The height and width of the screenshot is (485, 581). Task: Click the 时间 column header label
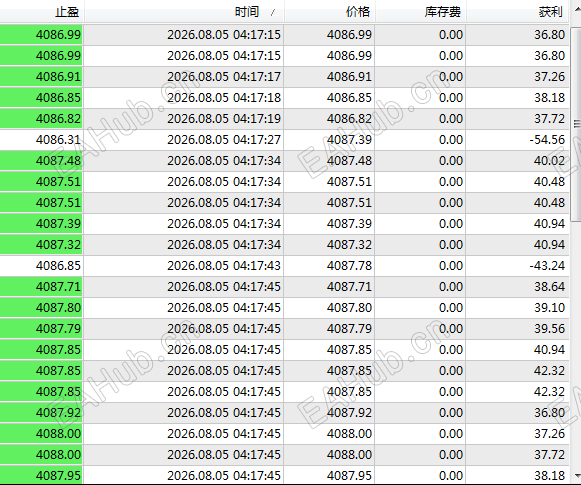[247, 12]
